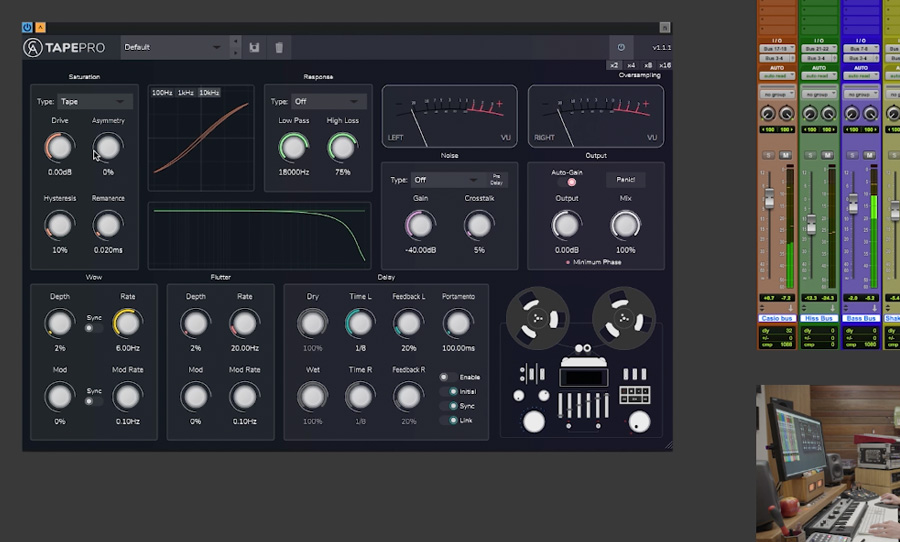Mute the Casio bus channel
The width and height of the screenshot is (900, 542).
tap(786, 154)
